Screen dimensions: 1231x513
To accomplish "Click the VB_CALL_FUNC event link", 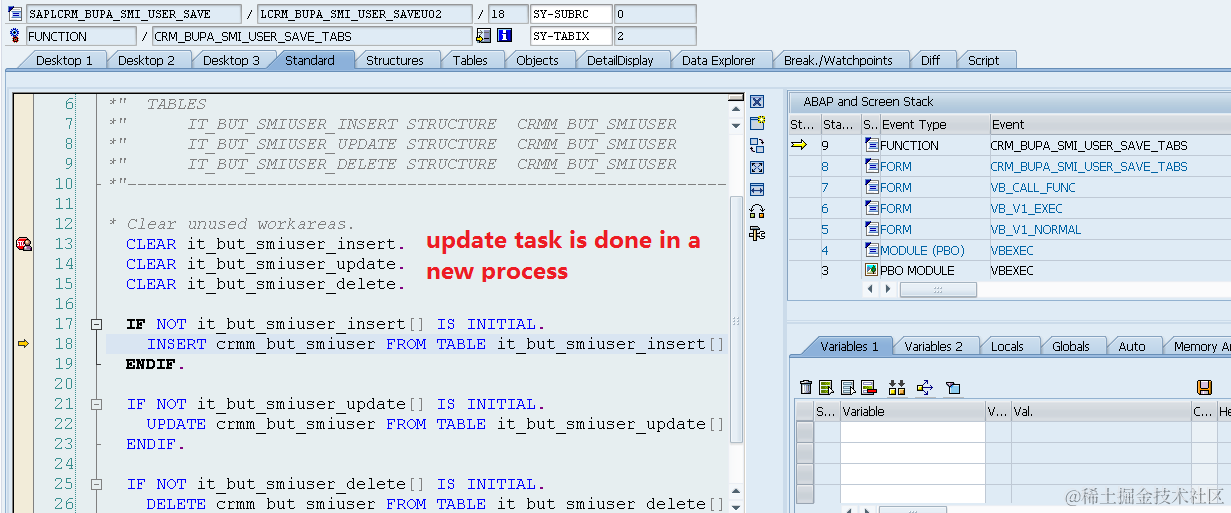I will click(x=1033, y=188).
